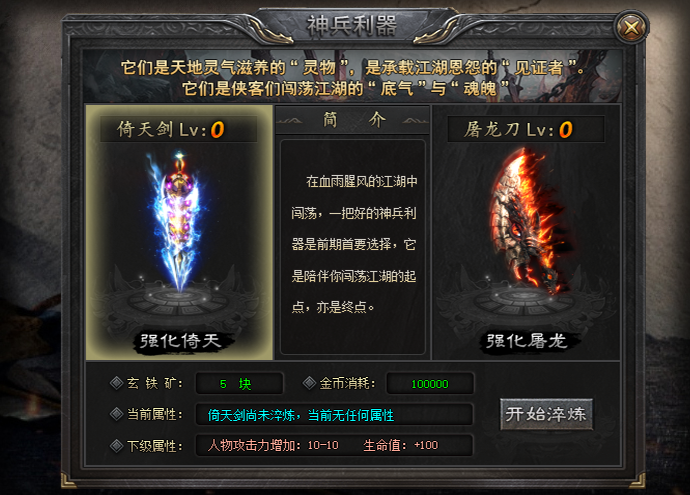Select the 倚天剑 sword image
This screenshot has width=690, height=495.
[x=178, y=222]
